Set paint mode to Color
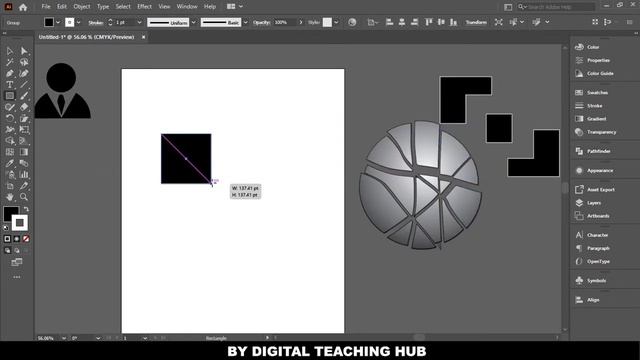The image size is (640, 360). pyautogui.click(x=7, y=239)
